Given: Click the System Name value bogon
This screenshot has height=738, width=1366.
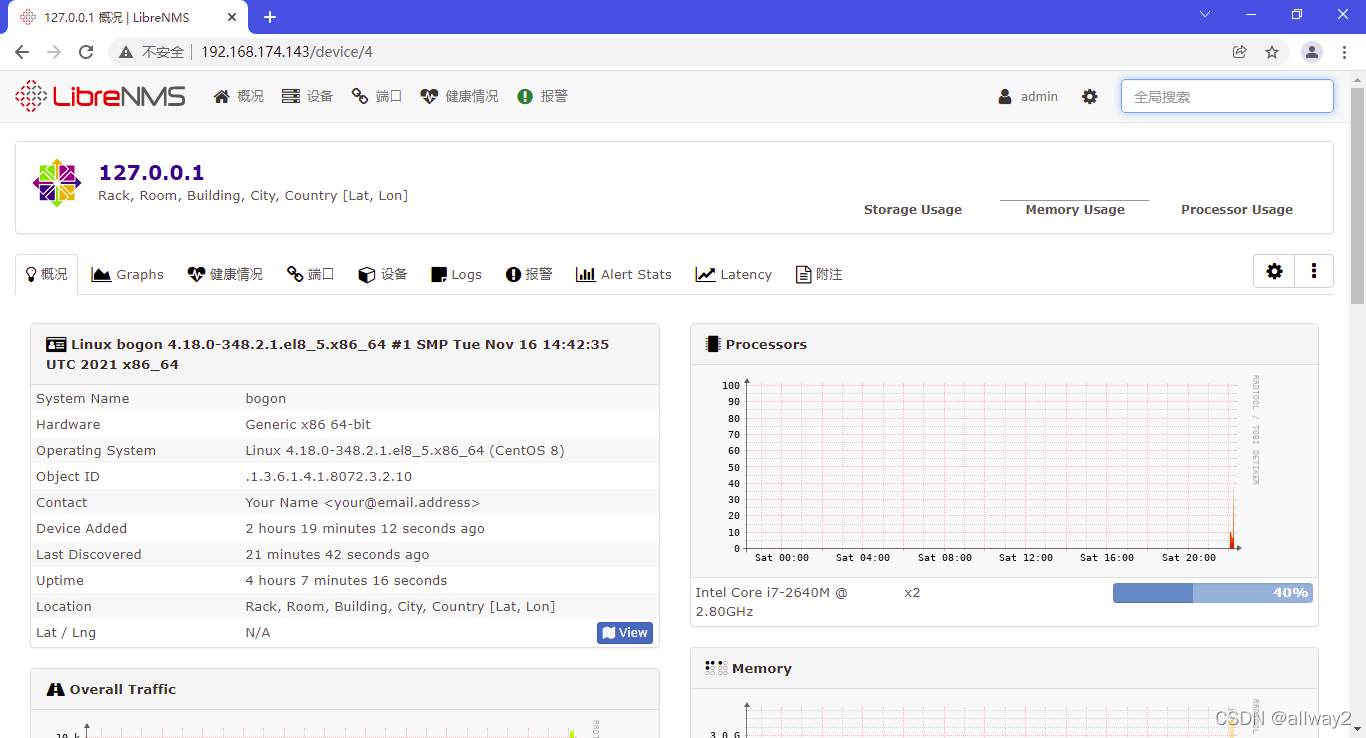Looking at the screenshot, I should [x=265, y=399].
